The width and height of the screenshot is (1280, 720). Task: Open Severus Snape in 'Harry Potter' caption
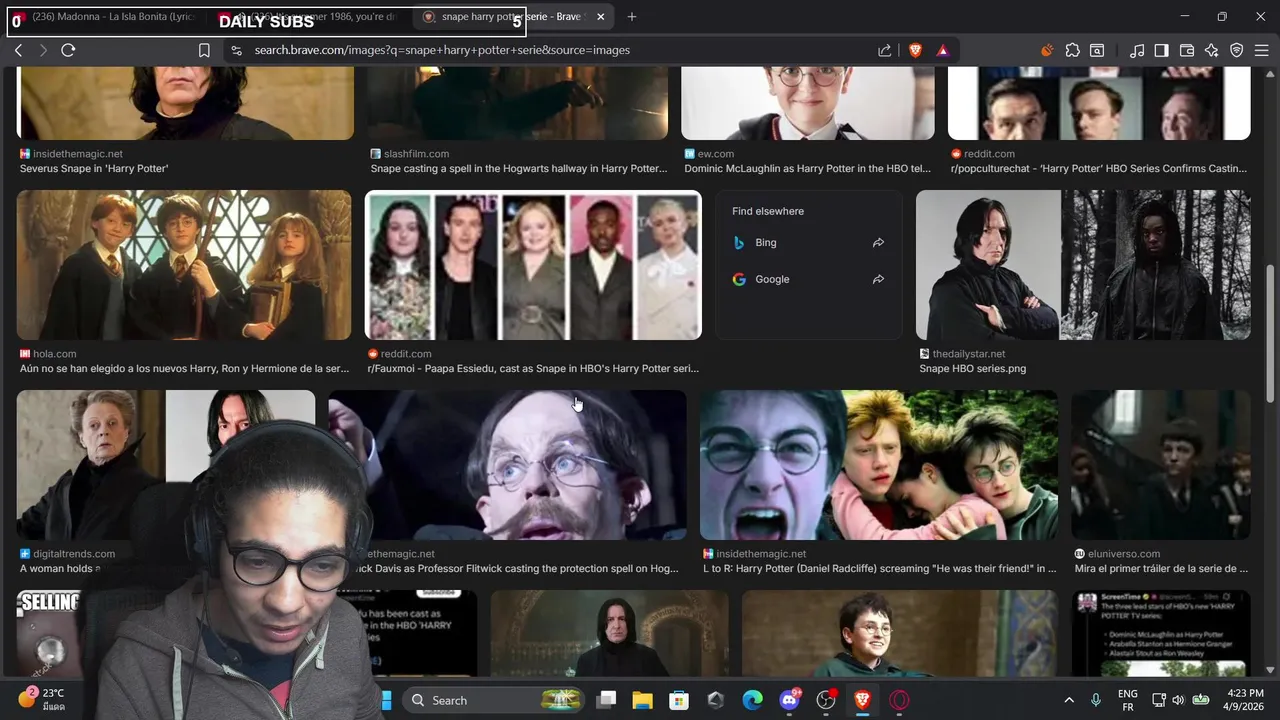(94, 169)
